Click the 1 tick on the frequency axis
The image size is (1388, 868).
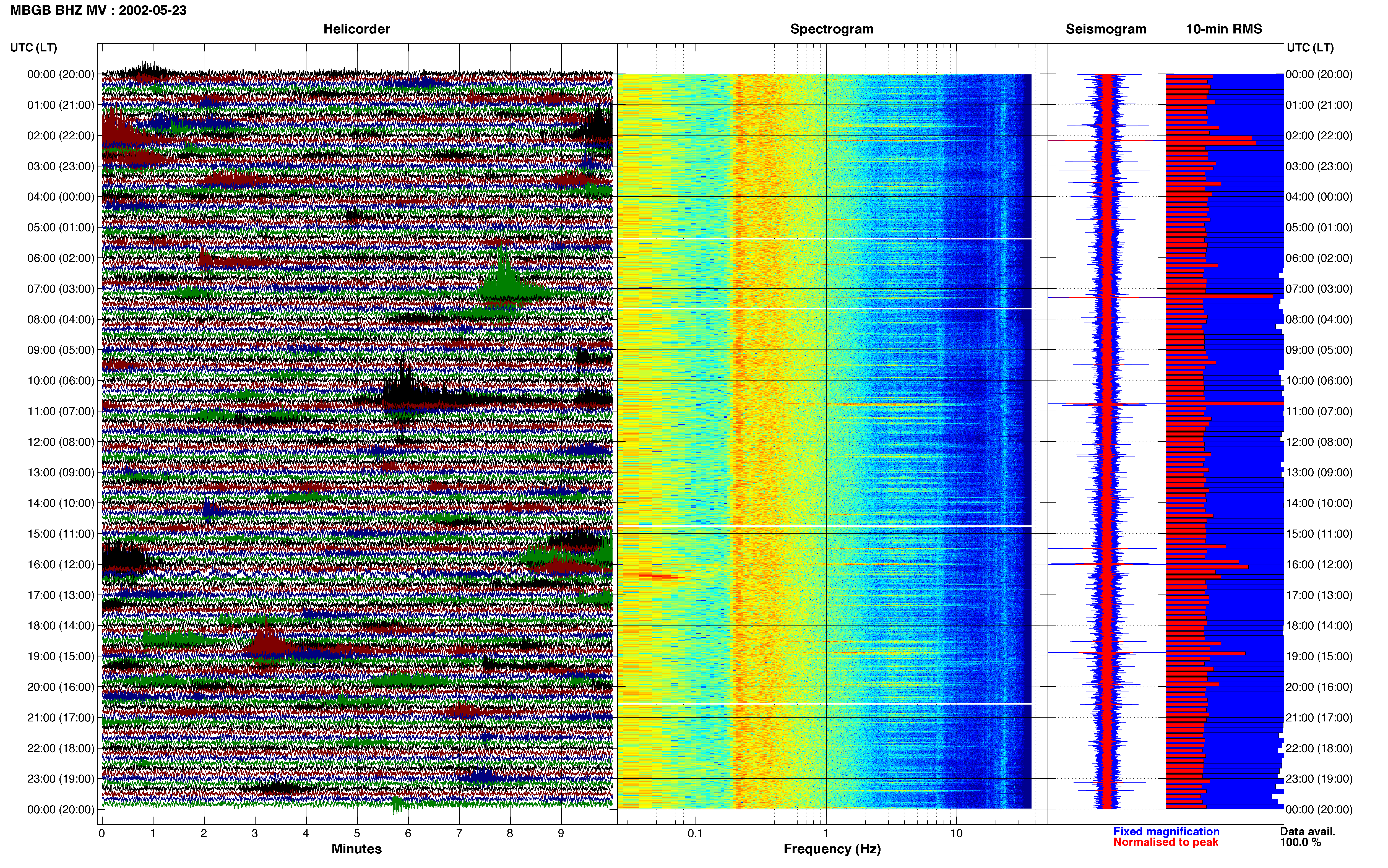[x=826, y=833]
